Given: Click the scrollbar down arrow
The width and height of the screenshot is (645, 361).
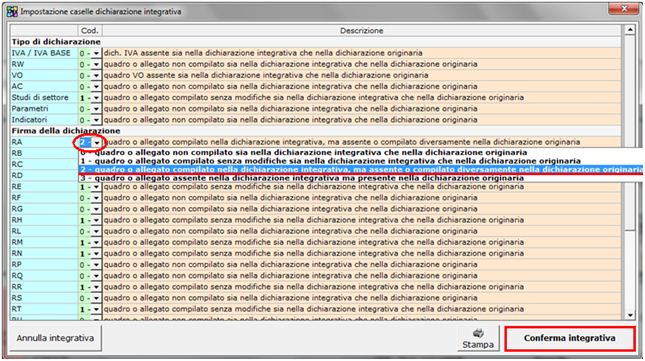Looking at the screenshot, I should pos(630,315).
